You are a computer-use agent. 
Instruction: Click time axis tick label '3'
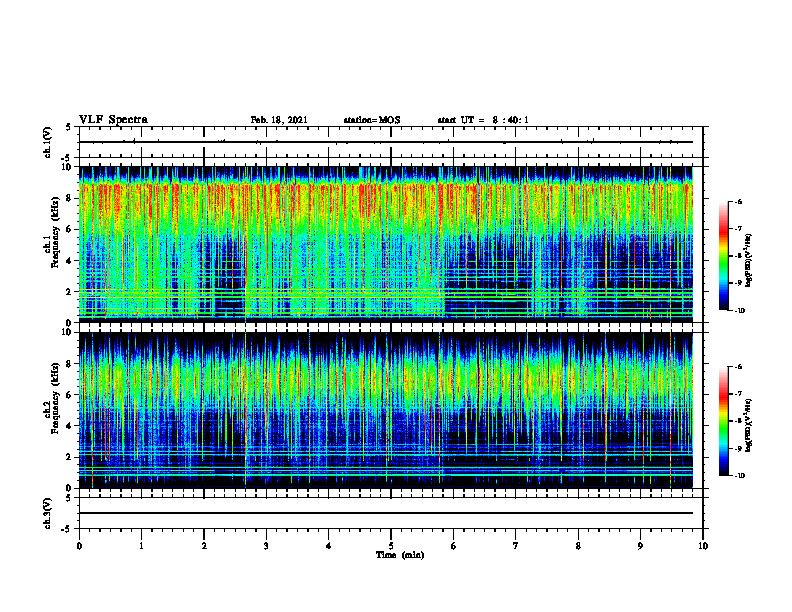point(266,546)
